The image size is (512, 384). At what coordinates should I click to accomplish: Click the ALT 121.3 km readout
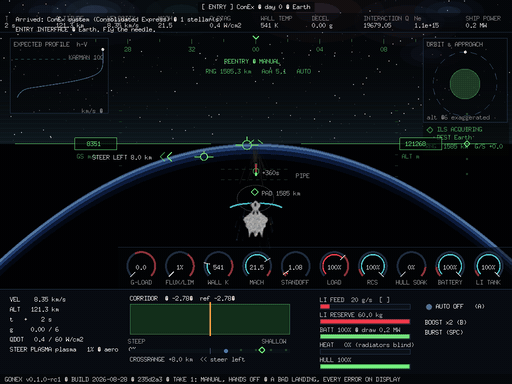click(34, 309)
